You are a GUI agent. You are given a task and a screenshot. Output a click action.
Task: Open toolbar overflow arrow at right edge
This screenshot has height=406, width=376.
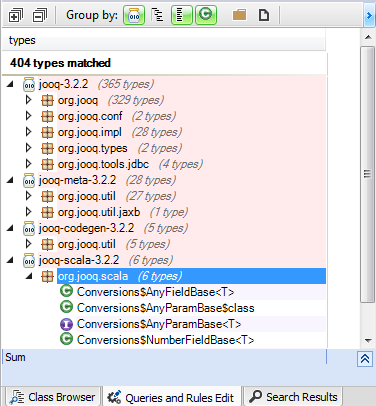369,15
